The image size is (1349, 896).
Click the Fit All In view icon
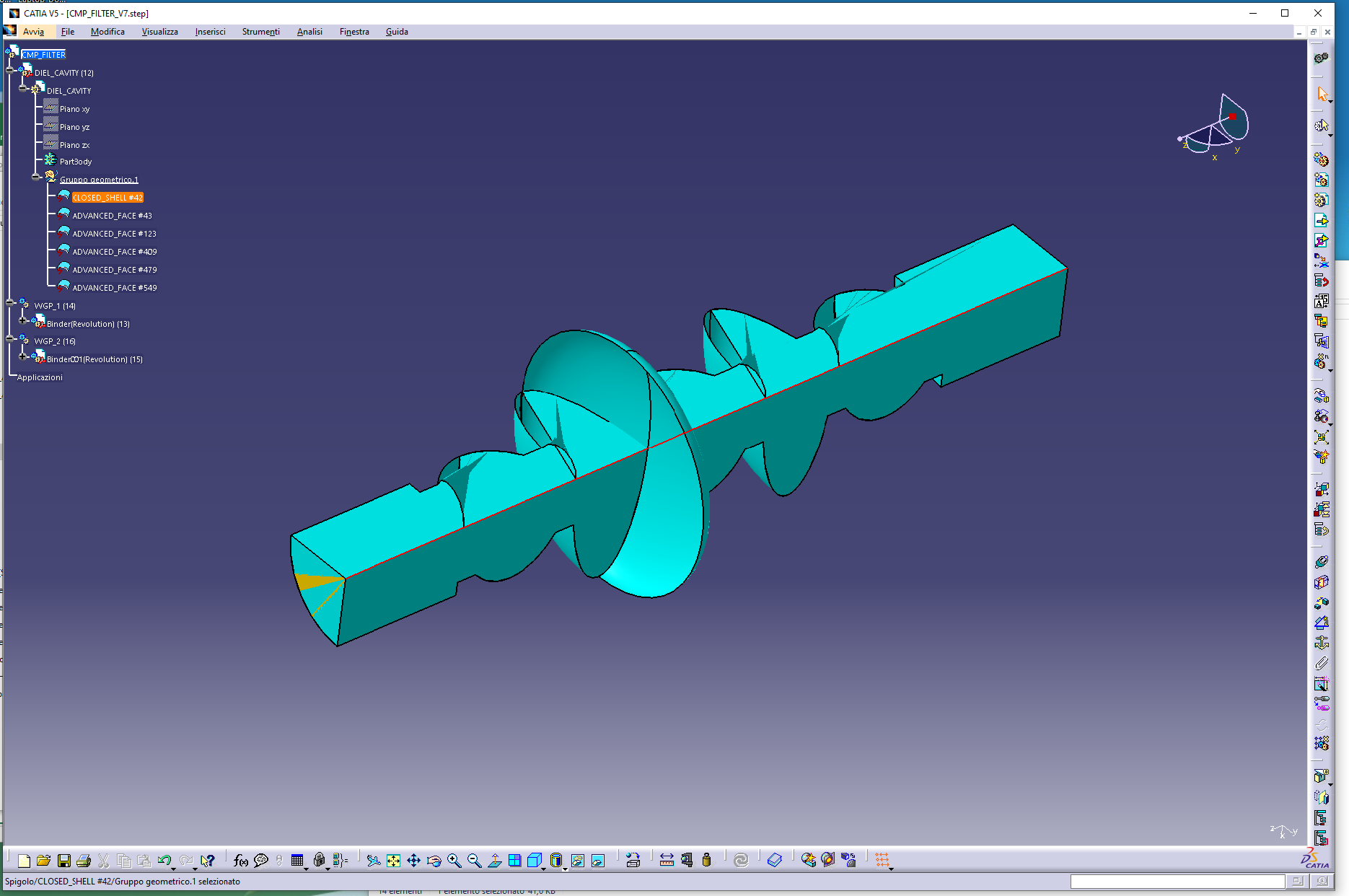393,861
